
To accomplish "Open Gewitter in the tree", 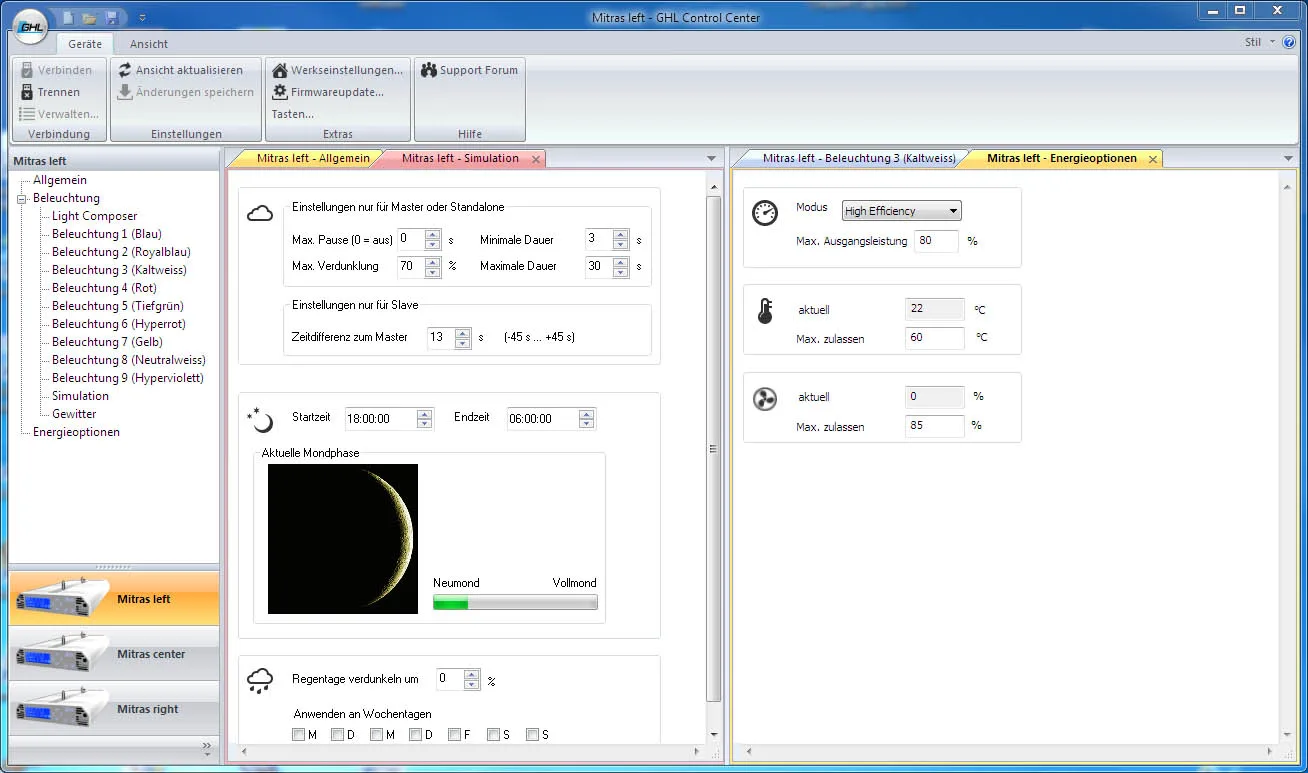I will [x=74, y=414].
